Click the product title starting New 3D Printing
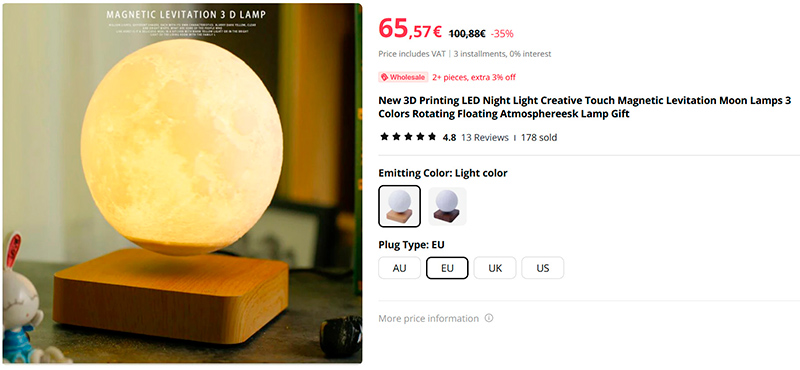The width and height of the screenshot is (800, 370). point(584,107)
